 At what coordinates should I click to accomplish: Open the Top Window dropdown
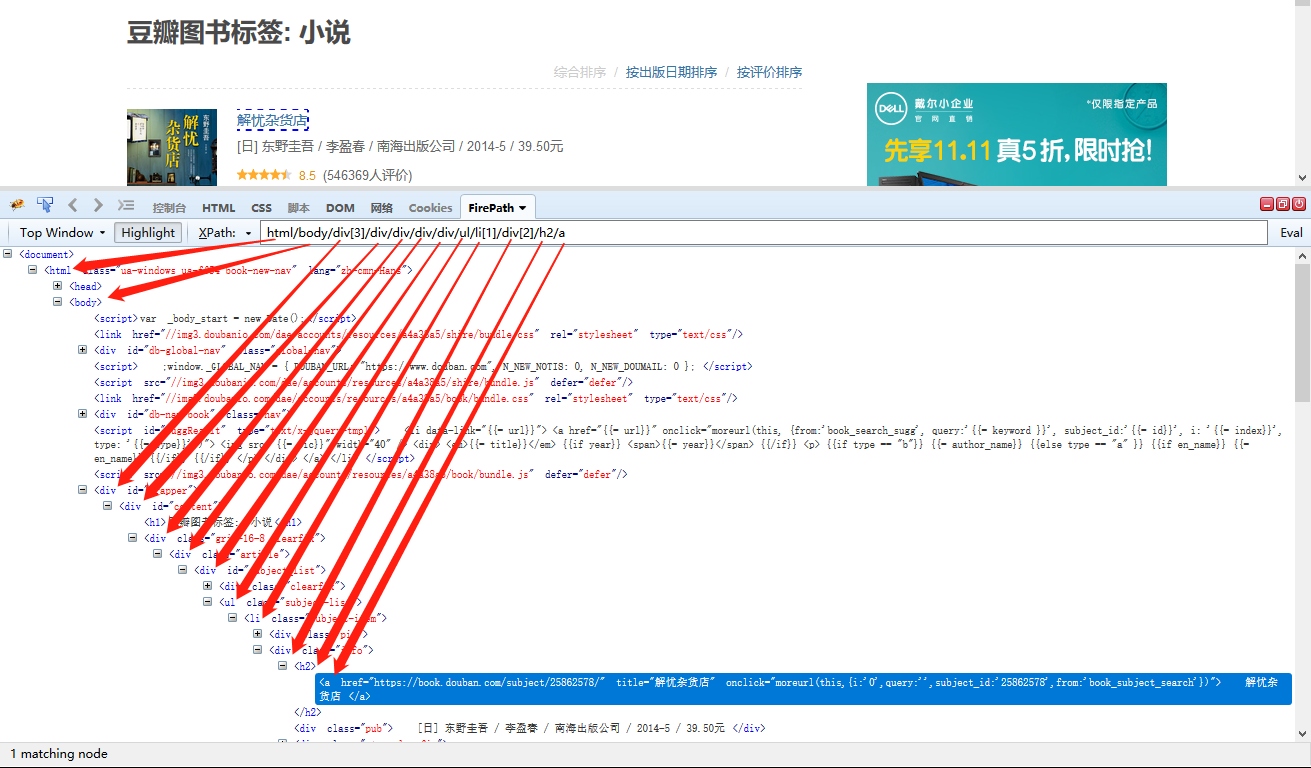pyautogui.click(x=63, y=232)
